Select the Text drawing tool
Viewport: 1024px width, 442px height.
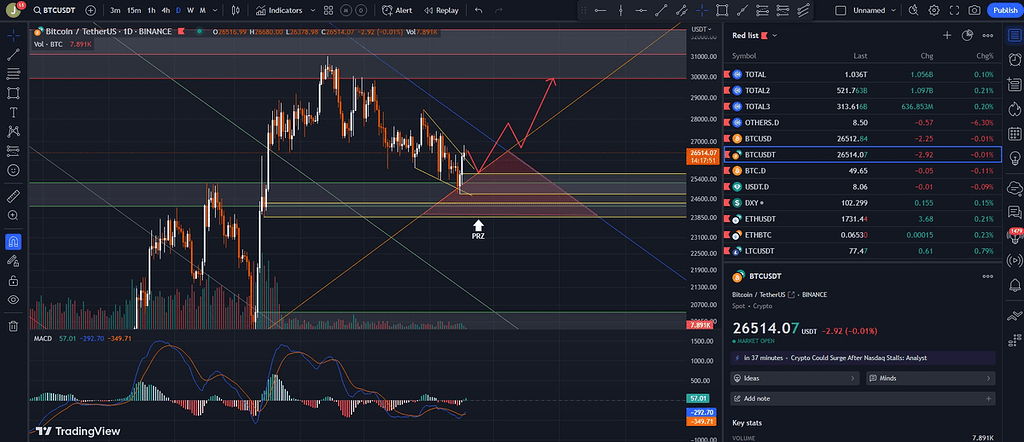click(13, 112)
